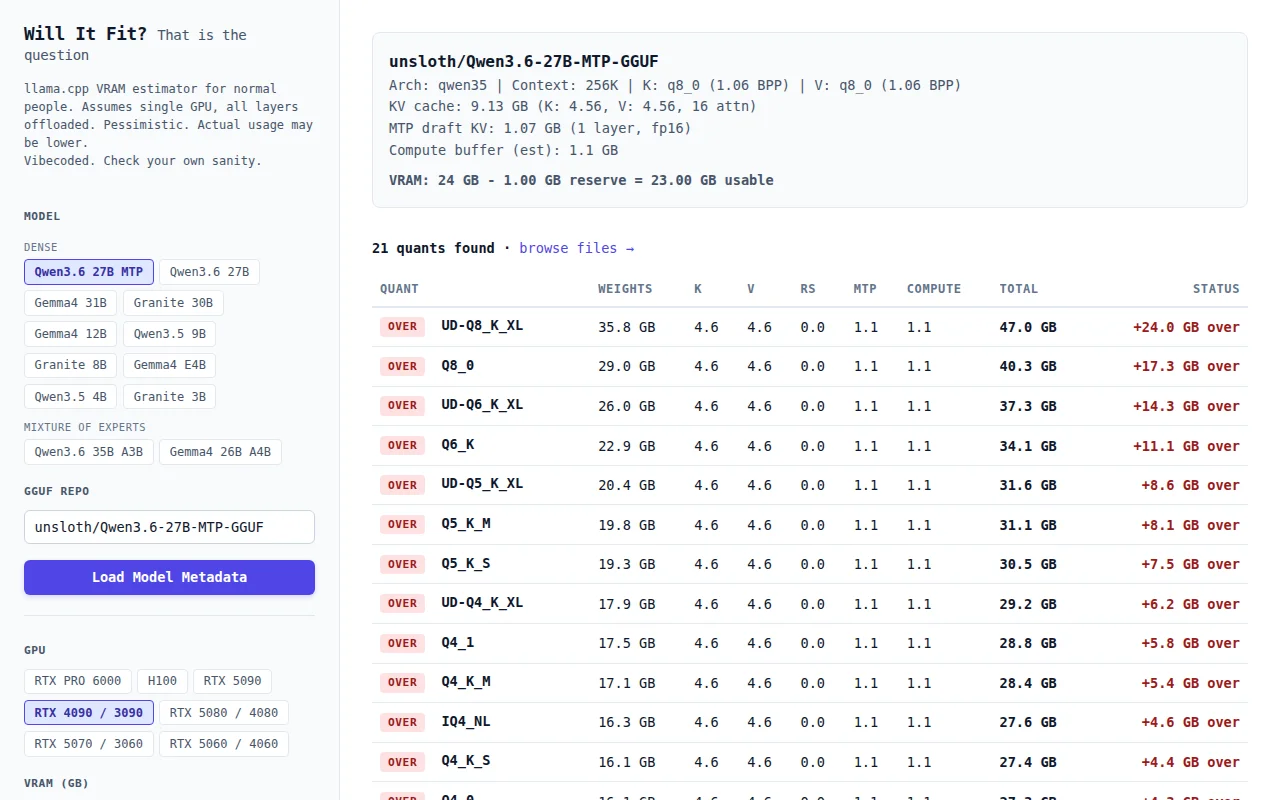Select the H100 GPU chip
Screen dimensions: 1280x800
tap(162, 681)
